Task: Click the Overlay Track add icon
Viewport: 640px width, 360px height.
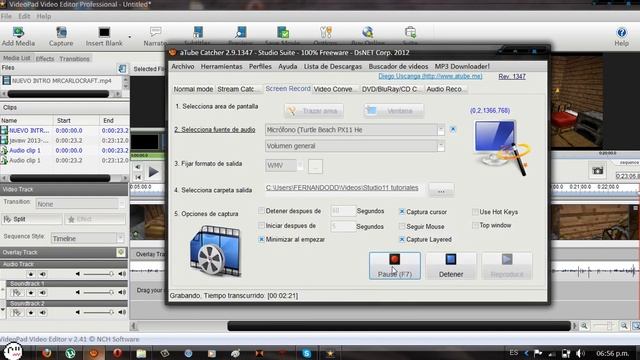Action: click(x=121, y=252)
